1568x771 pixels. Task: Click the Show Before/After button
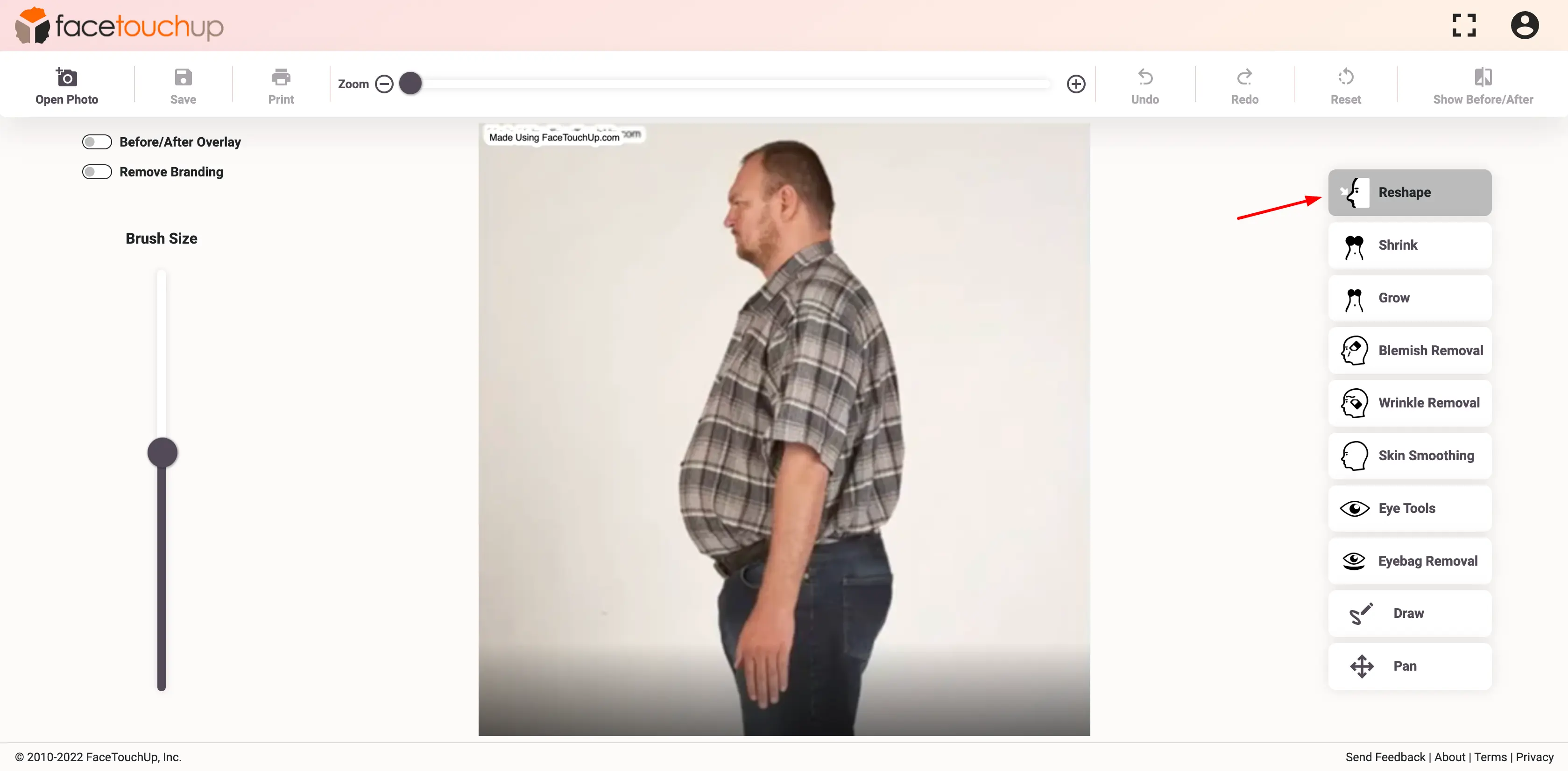(x=1484, y=84)
